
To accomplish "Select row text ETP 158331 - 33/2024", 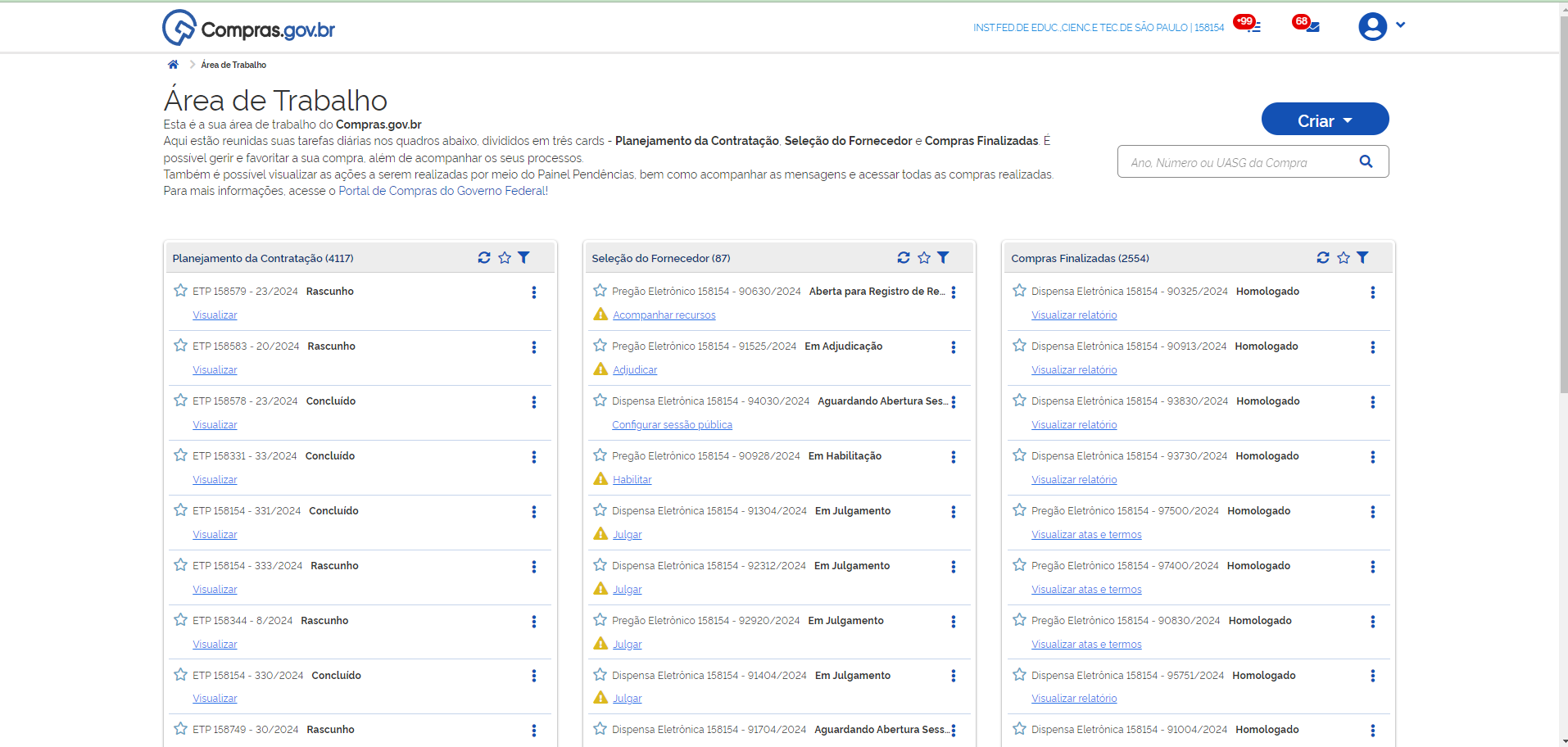I will pyautogui.click(x=245, y=456).
